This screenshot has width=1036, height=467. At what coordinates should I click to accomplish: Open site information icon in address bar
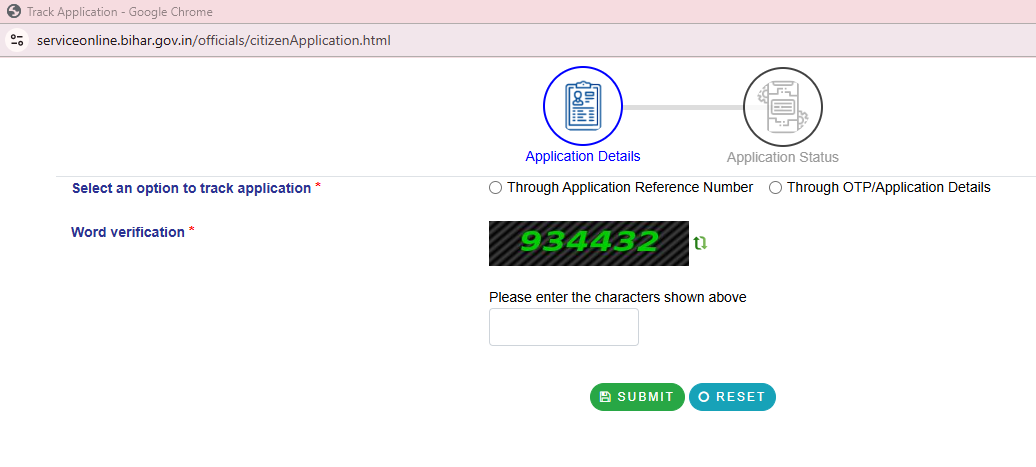coord(17,40)
